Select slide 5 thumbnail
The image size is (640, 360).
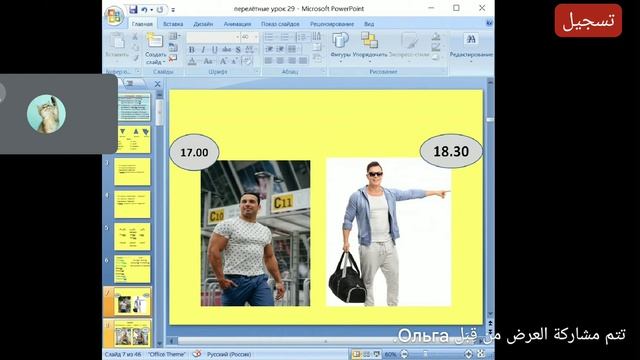point(132,237)
